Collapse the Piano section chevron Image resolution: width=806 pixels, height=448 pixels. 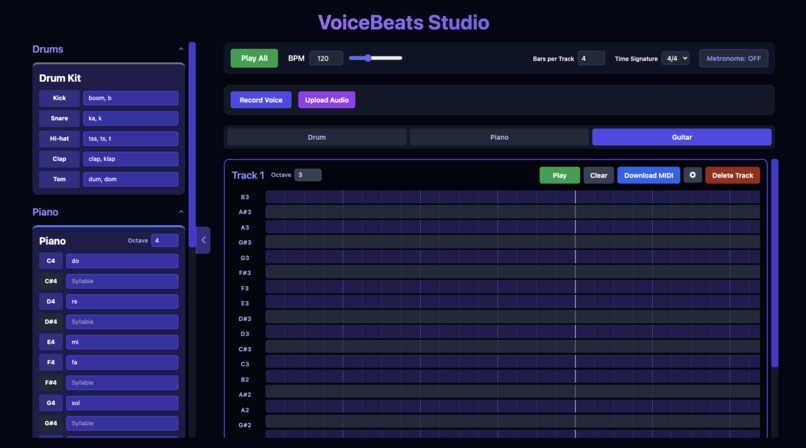point(181,212)
